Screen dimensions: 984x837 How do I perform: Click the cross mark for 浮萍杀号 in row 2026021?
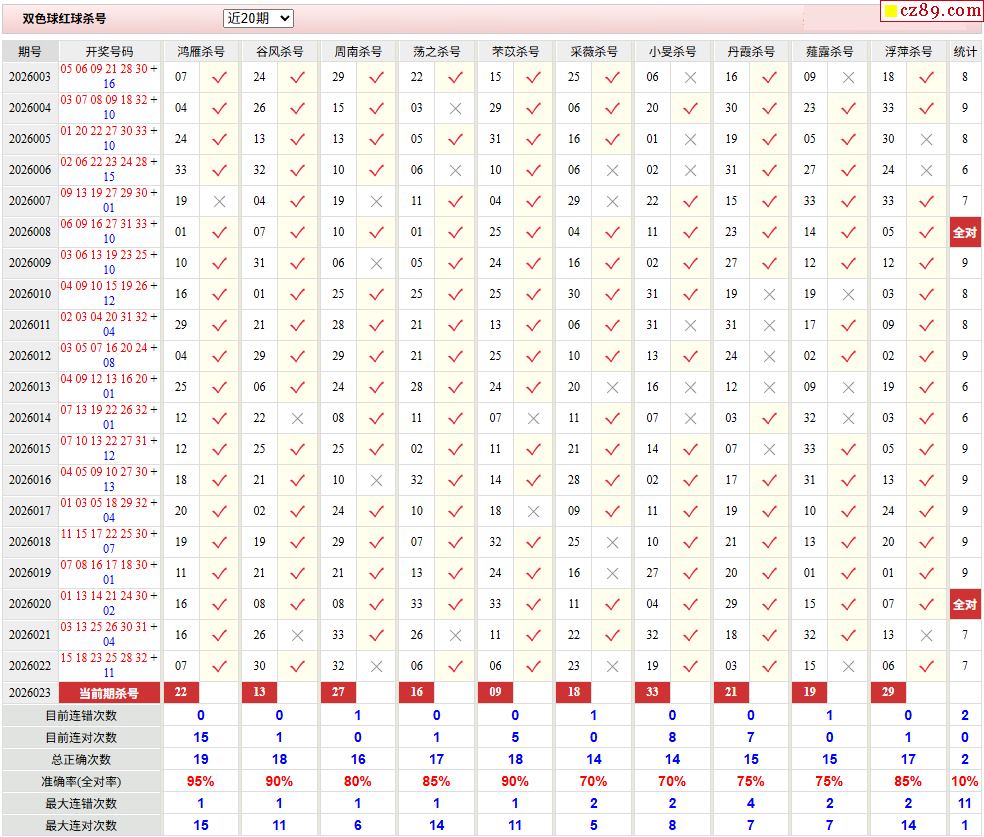[926, 635]
